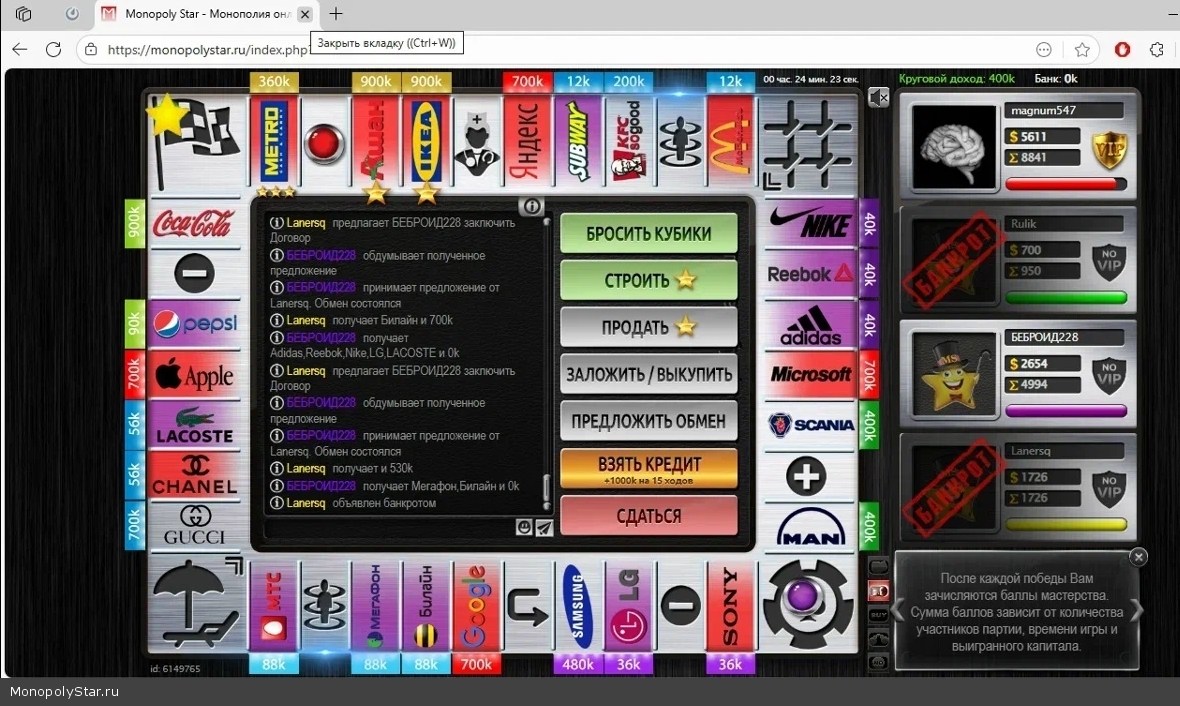
Task: Select the Chanel property cell
Action: 194,475
